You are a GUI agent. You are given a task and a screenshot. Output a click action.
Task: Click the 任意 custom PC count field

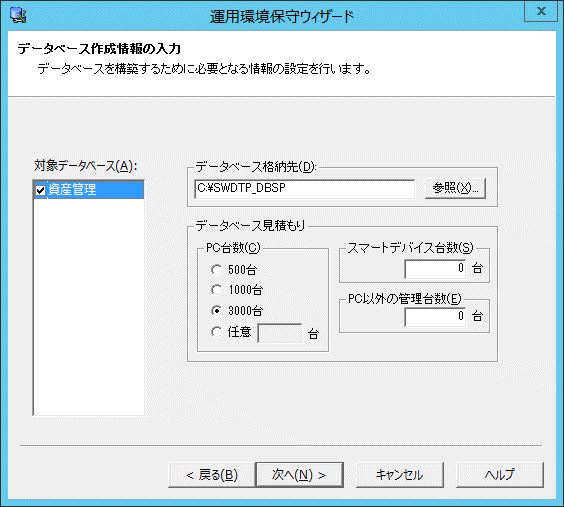pos(280,333)
